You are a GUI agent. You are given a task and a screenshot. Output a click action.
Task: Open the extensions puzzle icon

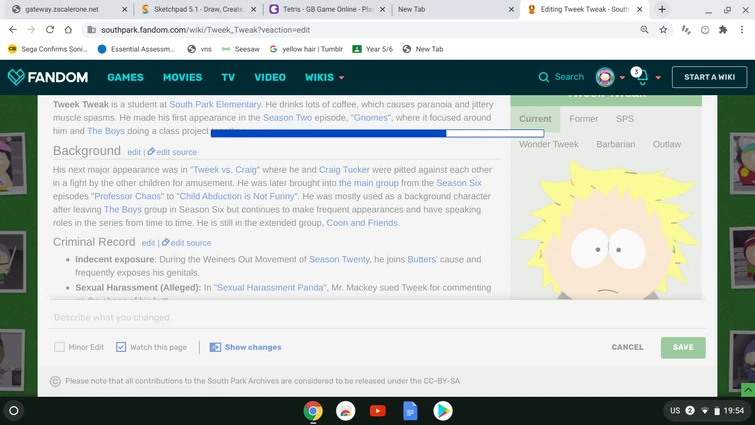click(x=723, y=30)
